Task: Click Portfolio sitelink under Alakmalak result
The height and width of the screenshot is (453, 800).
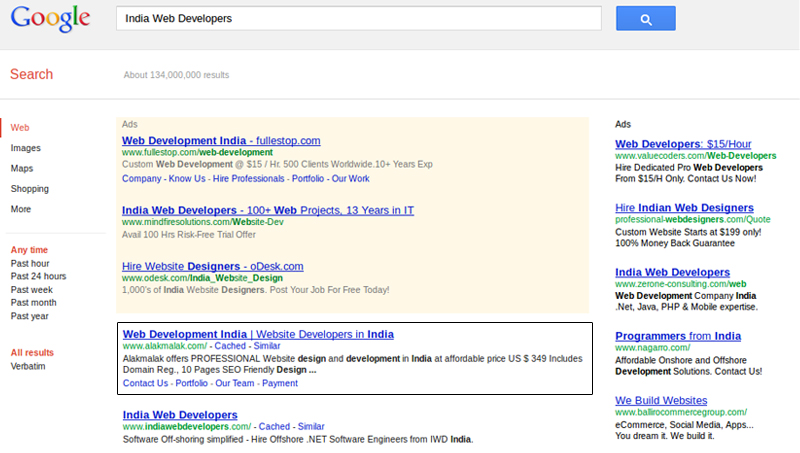Action: [x=191, y=383]
